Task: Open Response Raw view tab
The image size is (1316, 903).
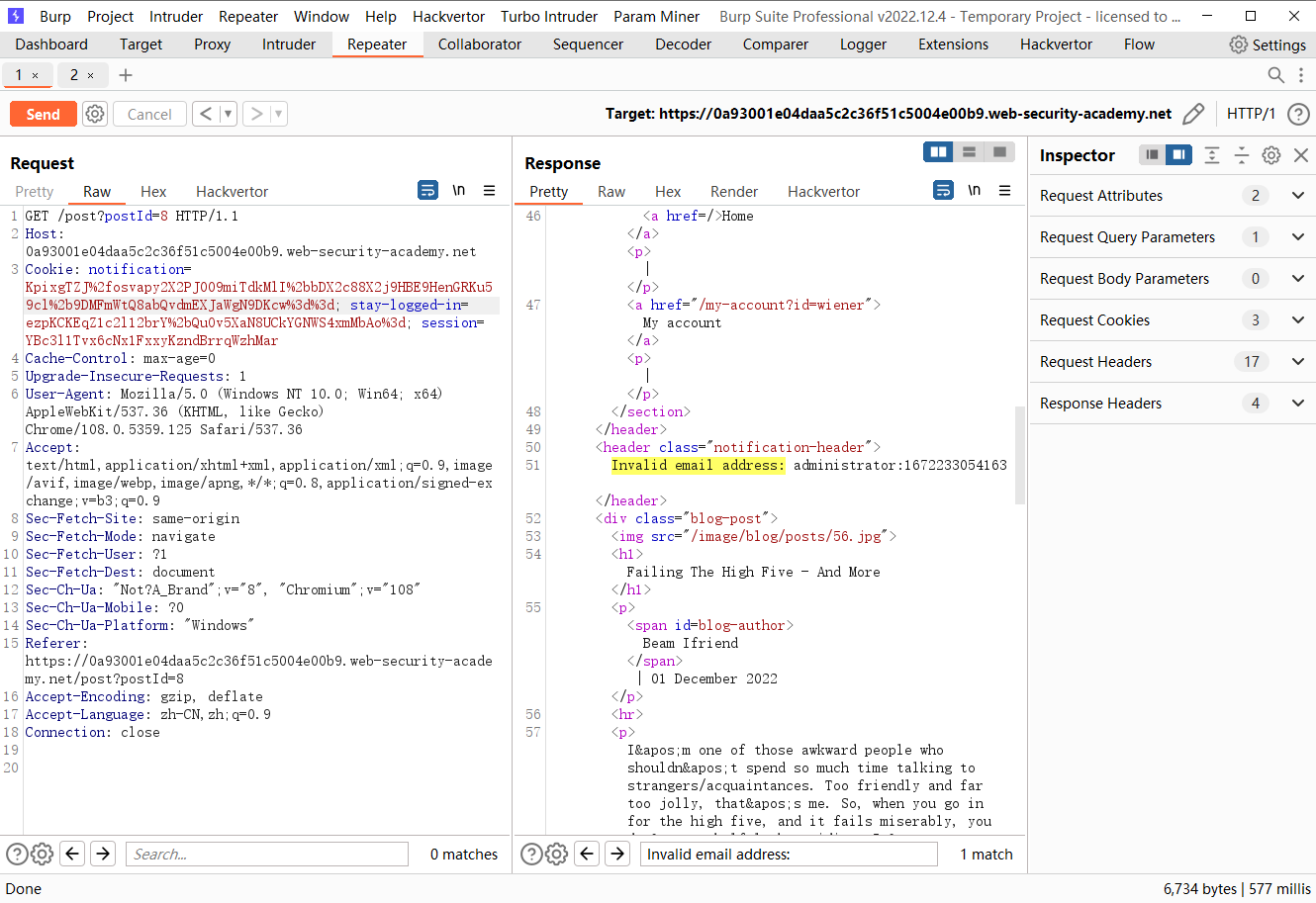Action: click(611, 192)
